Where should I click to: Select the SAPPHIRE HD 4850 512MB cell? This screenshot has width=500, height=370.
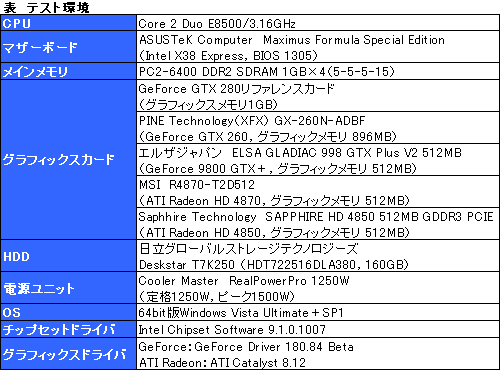[318, 224]
